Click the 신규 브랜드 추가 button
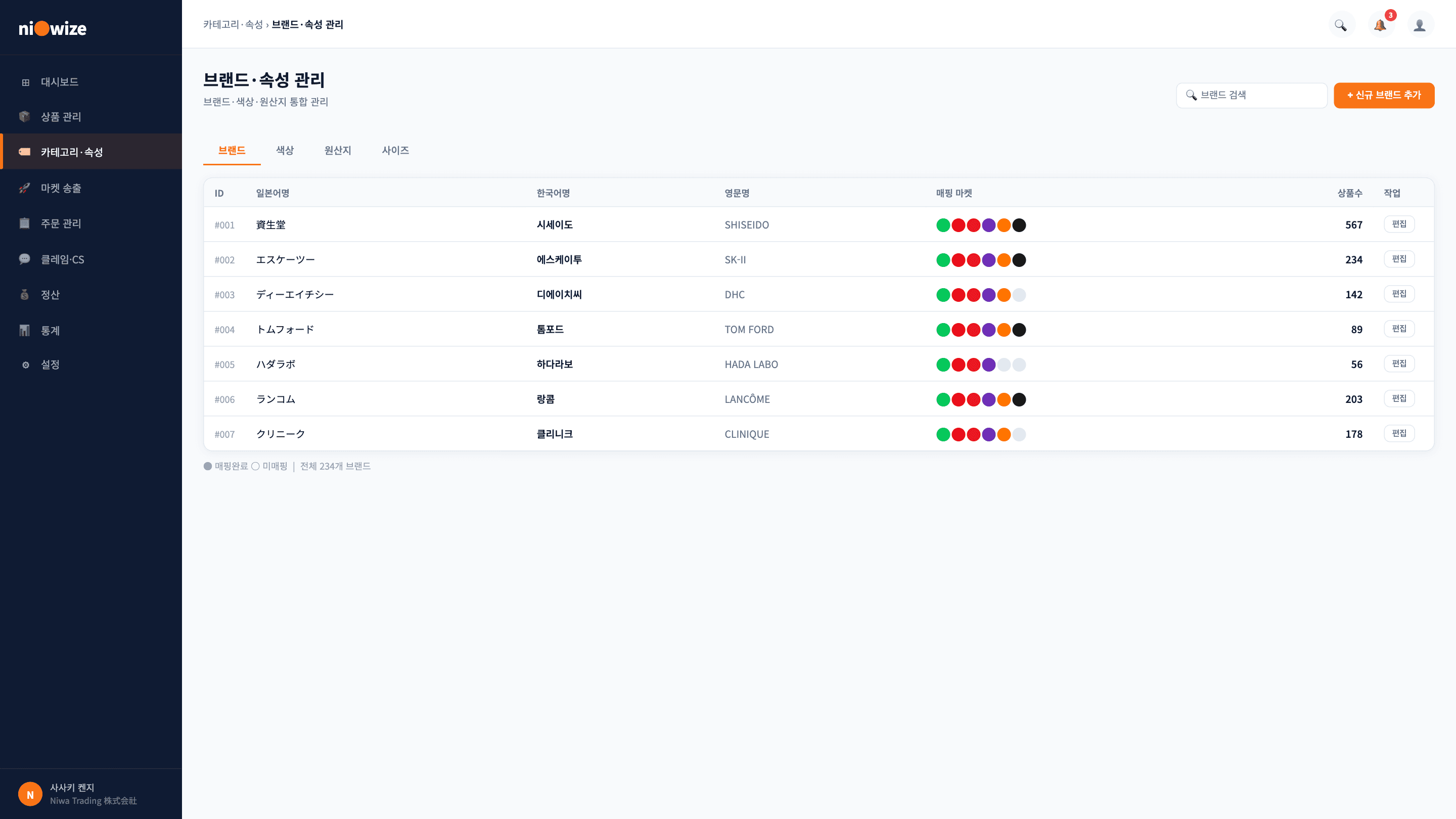This screenshot has width=1456, height=819. (x=1384, y=95)
